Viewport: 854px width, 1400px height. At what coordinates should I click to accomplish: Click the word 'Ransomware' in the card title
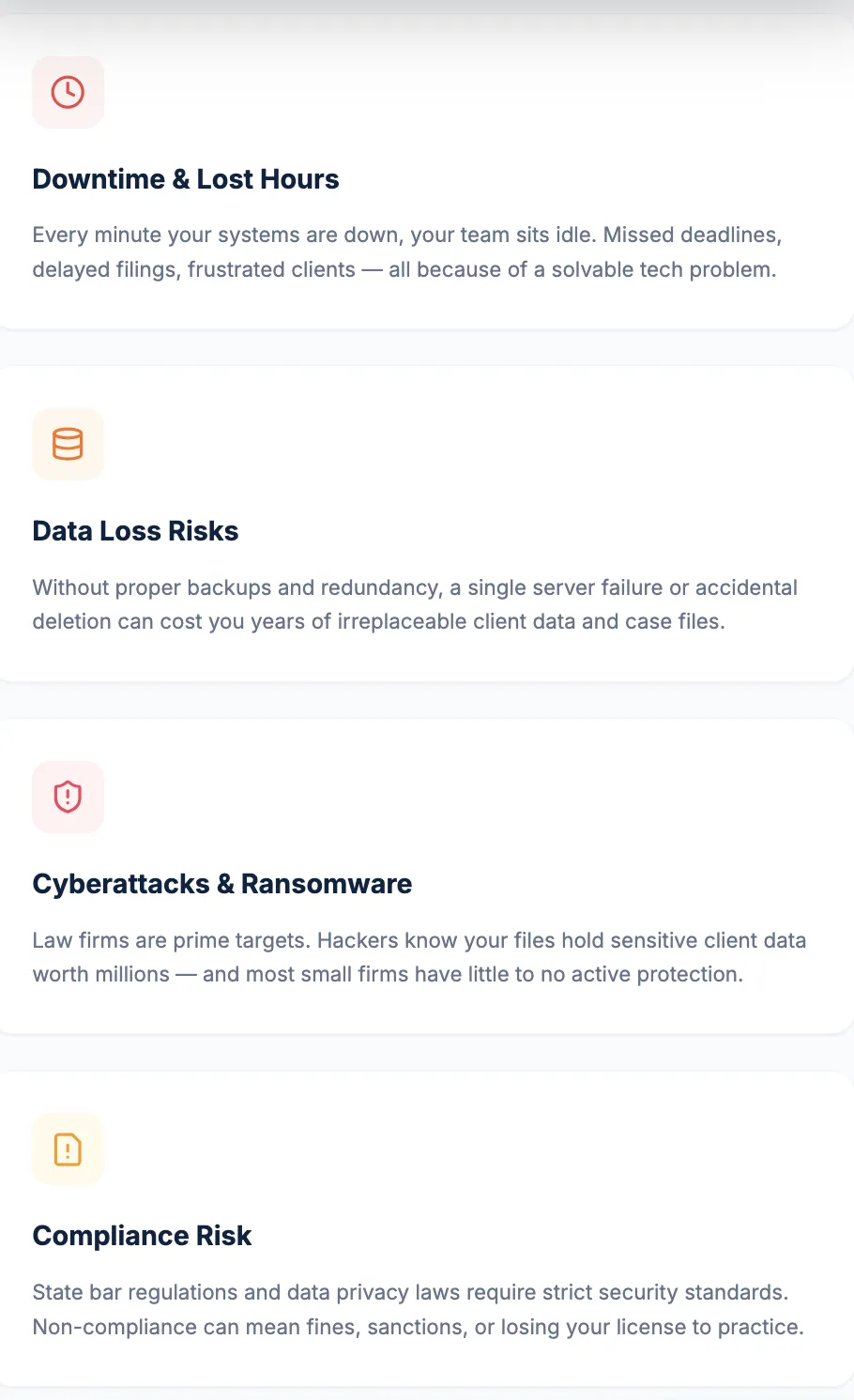click(x=327, y=884)
